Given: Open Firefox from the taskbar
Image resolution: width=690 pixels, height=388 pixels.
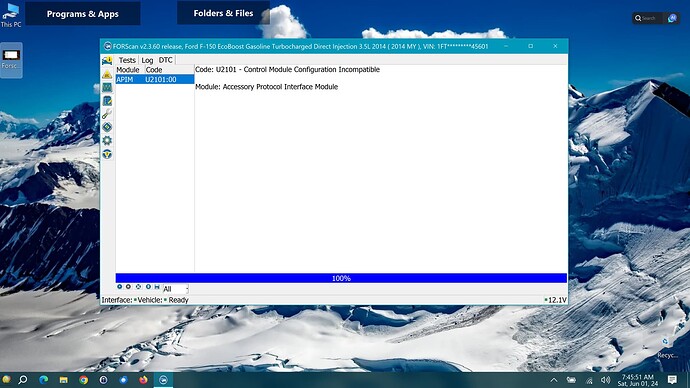Looking at the screenshot, I should [143, 380].
